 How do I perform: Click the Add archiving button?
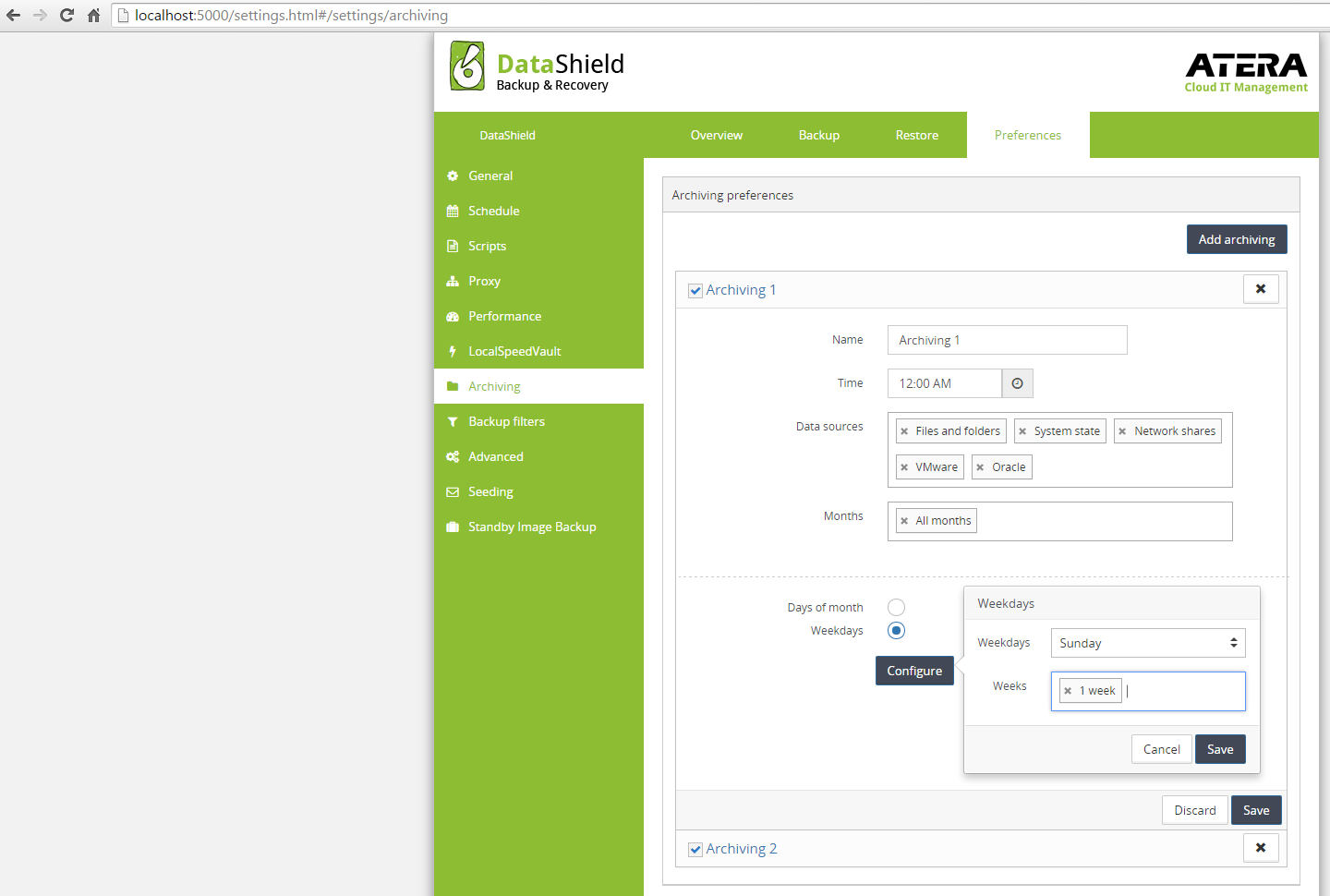[1236, 239]
